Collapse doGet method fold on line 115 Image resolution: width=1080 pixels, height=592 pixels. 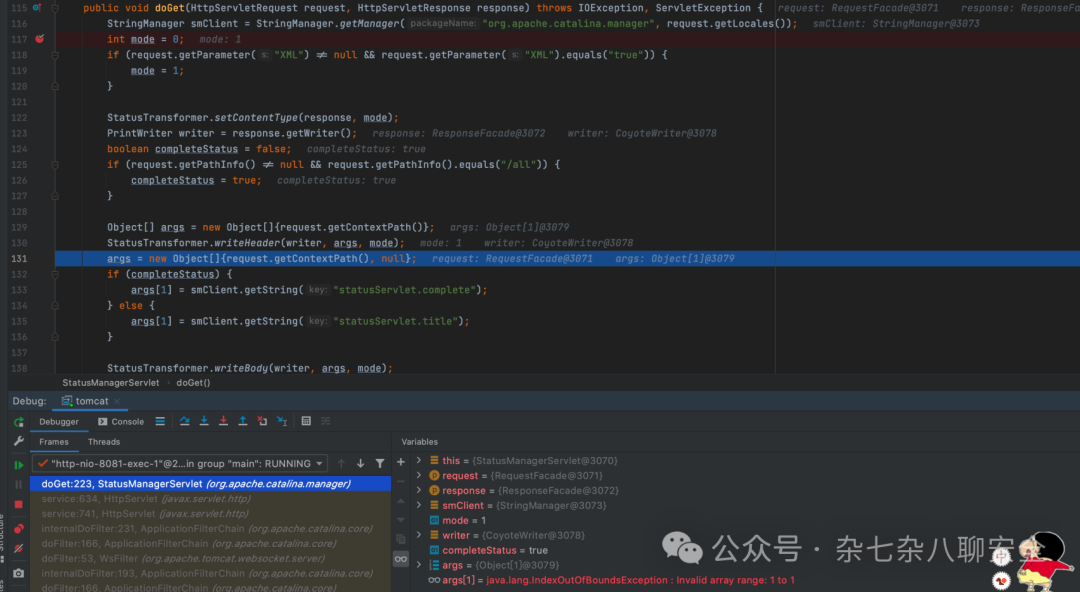55,8
